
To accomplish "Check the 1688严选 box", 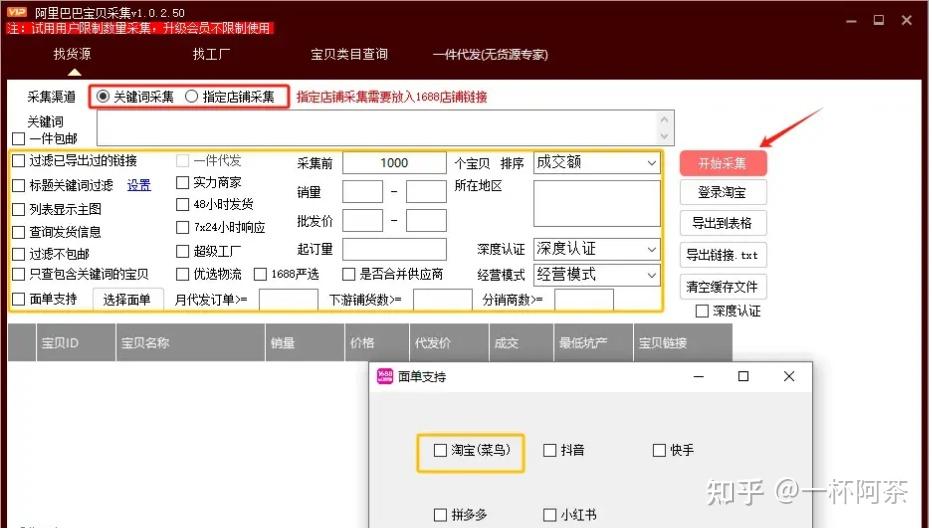I will (260, 274).
